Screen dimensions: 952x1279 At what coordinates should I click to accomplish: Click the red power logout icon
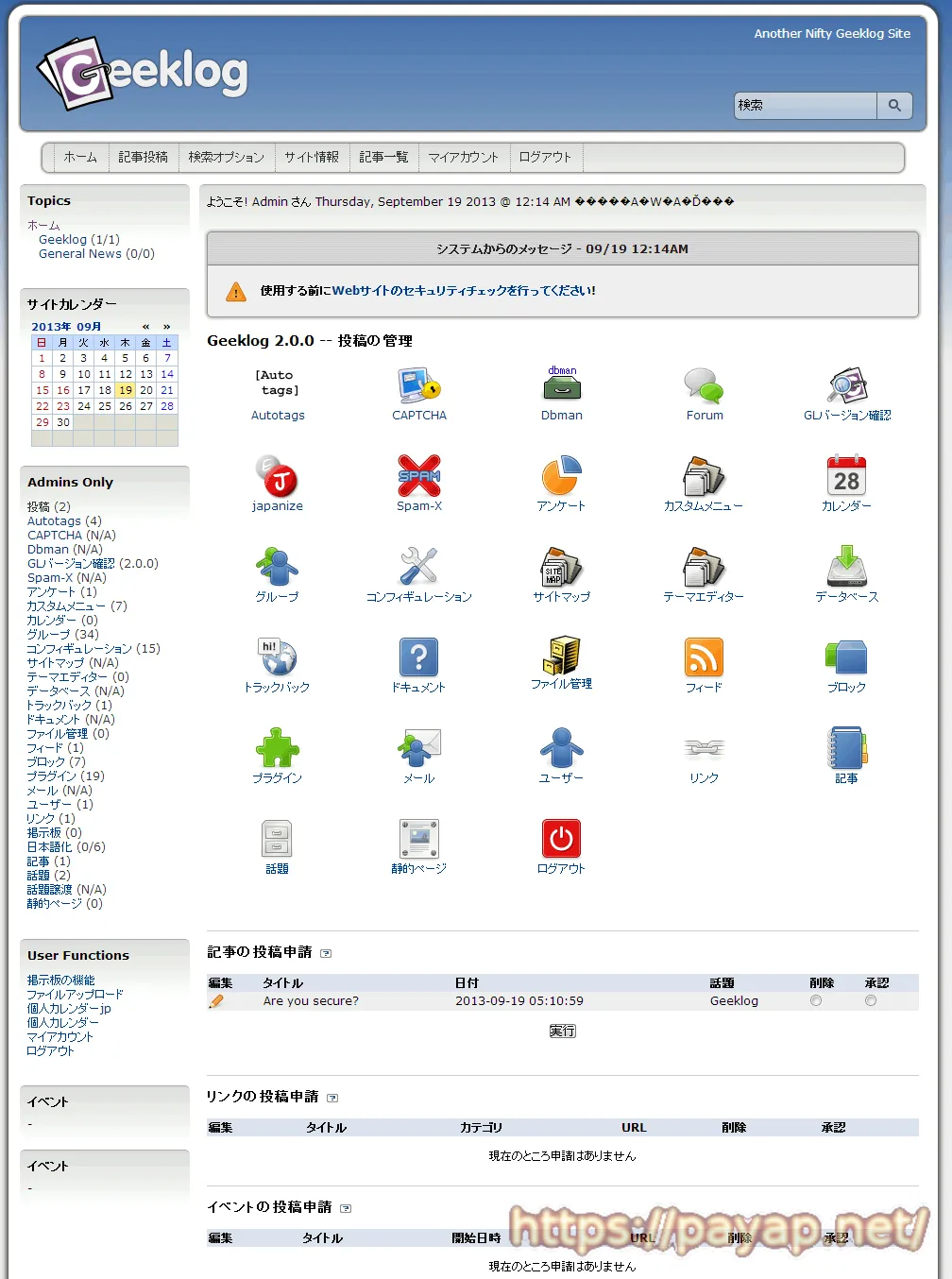point(561,839)
